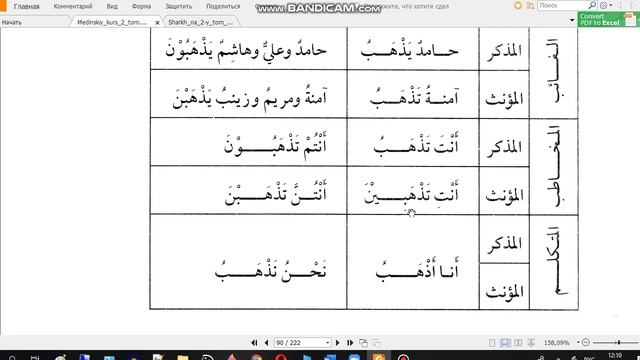The width and height of the screenshot is (640, 360).
Task: Click the magnifier search icon
Action: (592, 5)
